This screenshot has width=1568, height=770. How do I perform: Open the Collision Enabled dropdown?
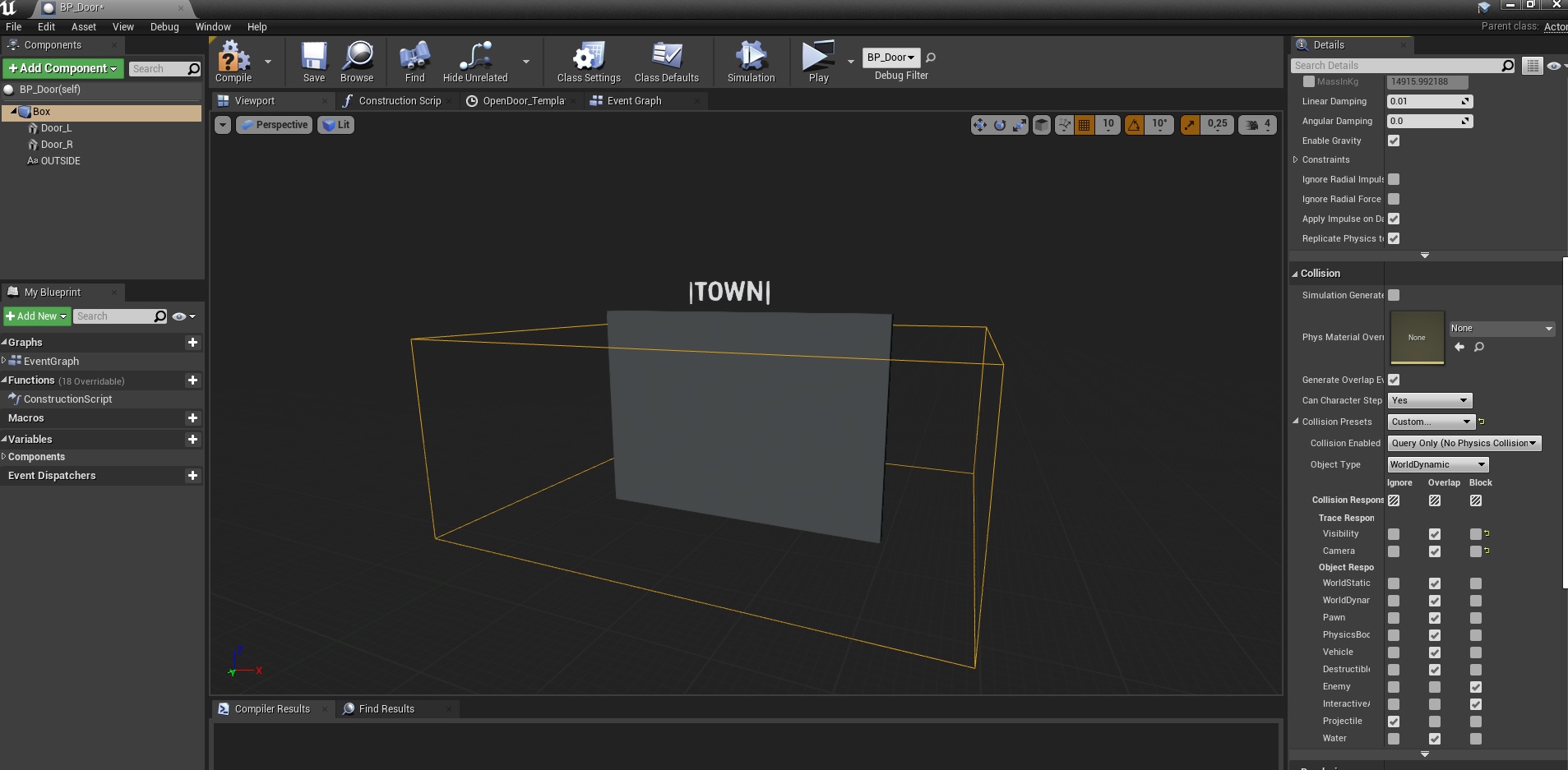[1464, 443]
